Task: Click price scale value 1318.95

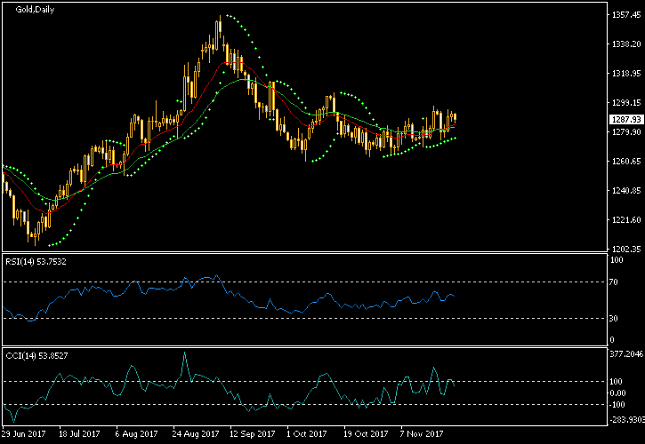Action: 626,74
